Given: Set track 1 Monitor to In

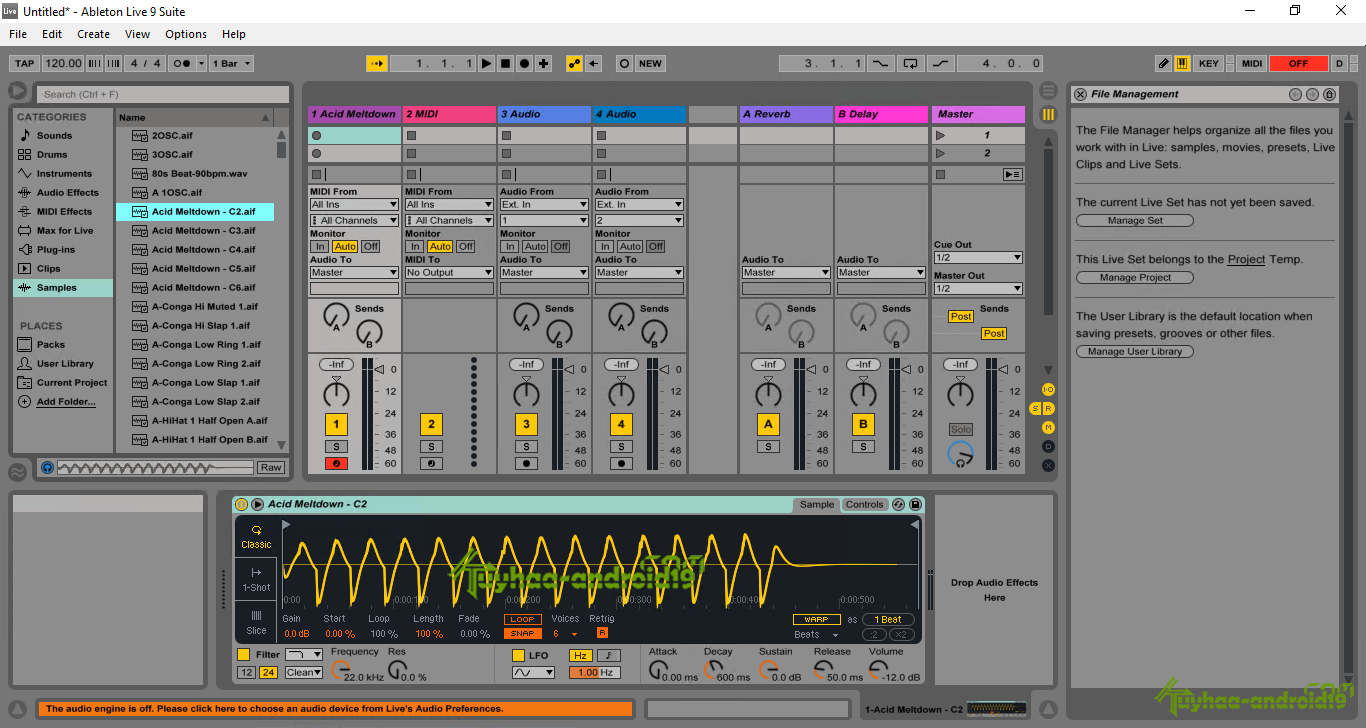Looking at the screenshot, I should 319,247.
